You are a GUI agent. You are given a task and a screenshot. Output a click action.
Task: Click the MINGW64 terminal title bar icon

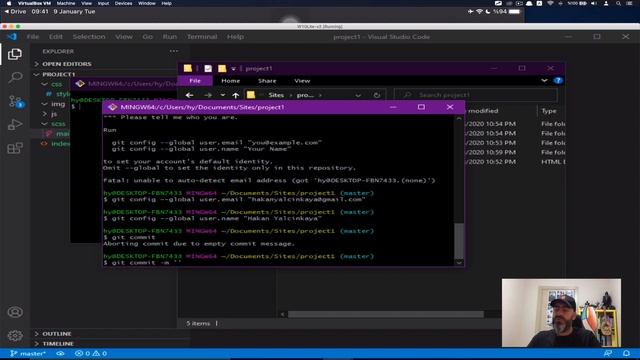pyautogui.click(x=113, y=107)
